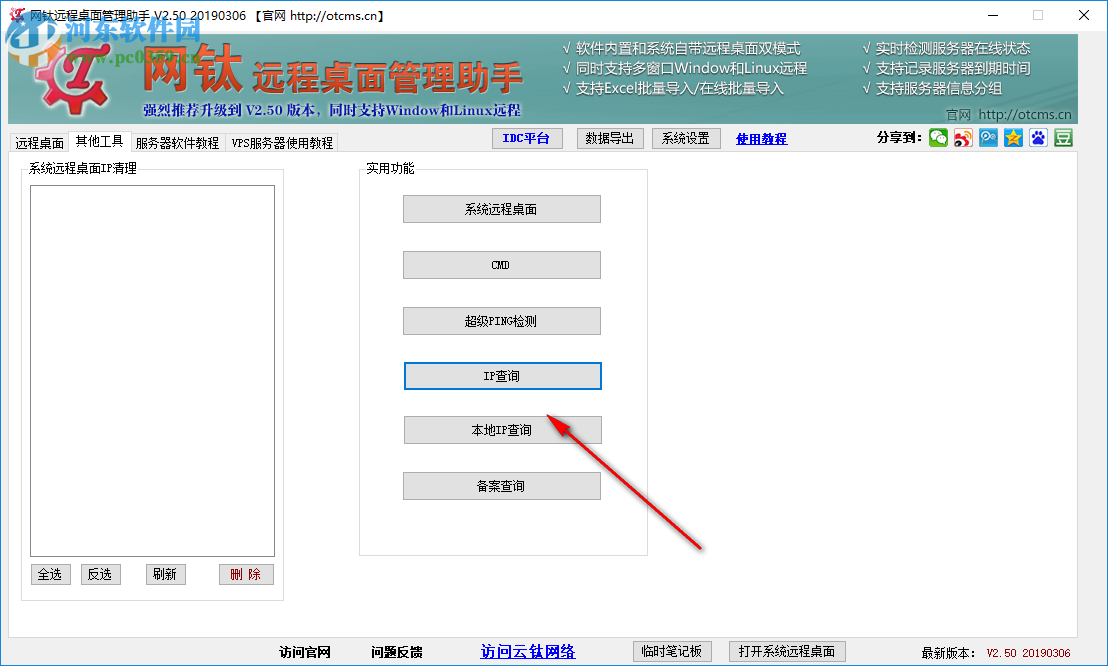Open the 使用教程 link
1108x666 pixels.
coord(761,138)
